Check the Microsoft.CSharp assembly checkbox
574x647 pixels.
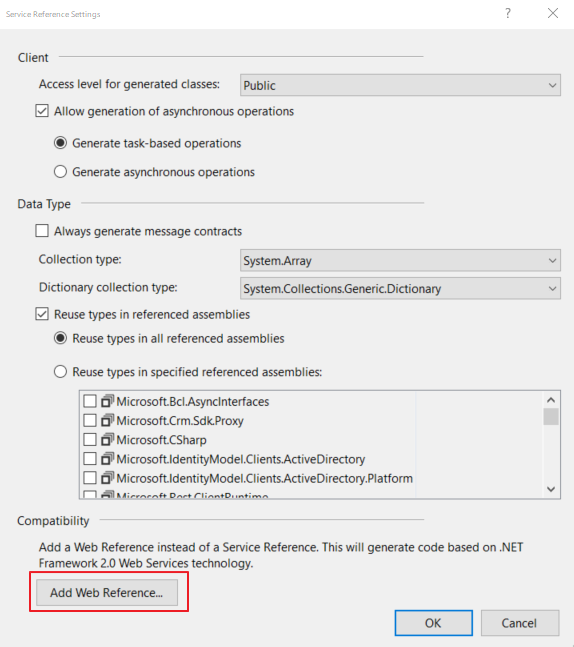[x=90, y=439]
